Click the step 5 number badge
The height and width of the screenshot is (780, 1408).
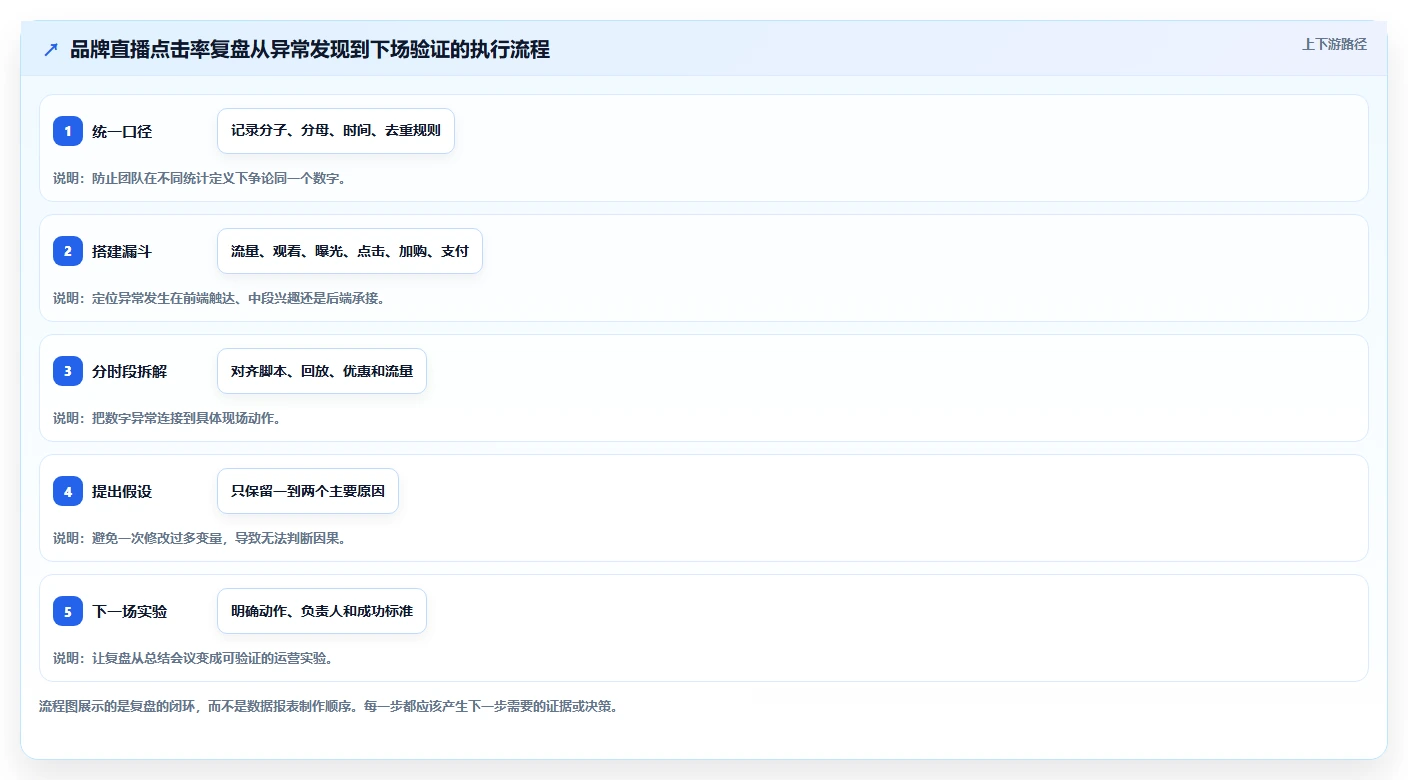click(68, 611)
